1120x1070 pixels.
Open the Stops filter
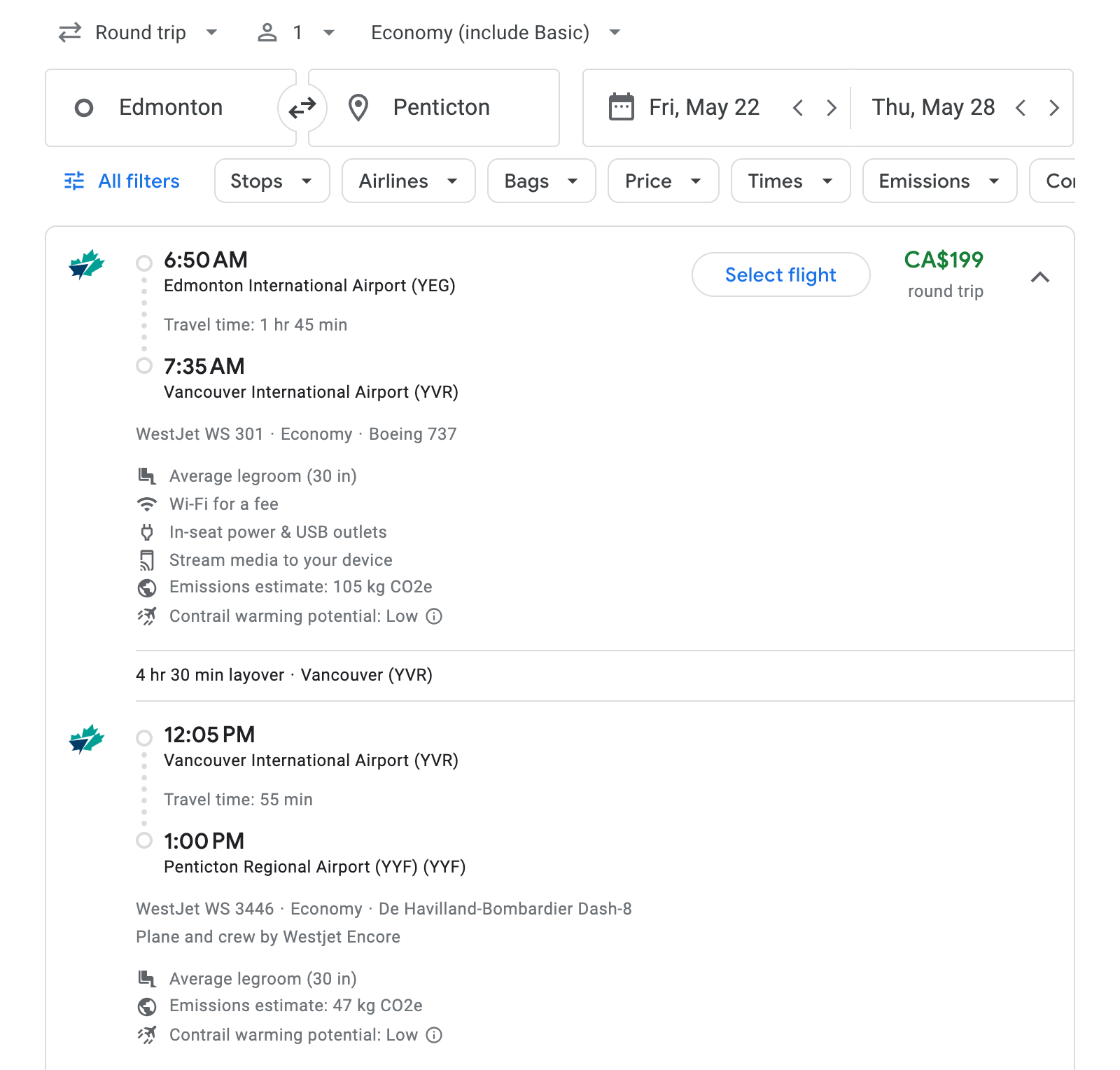272,181
